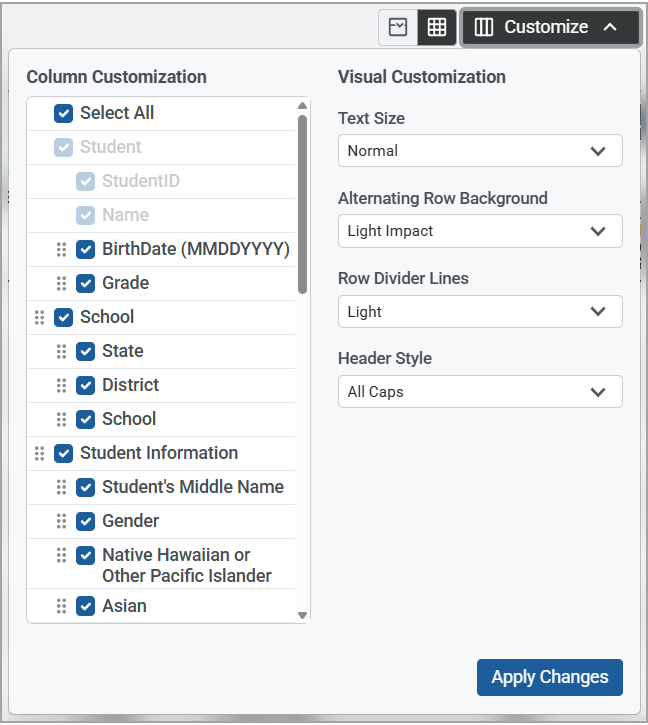Open Alternating Row Background dropdown
The image size is (648, 725).
[480, 231]
